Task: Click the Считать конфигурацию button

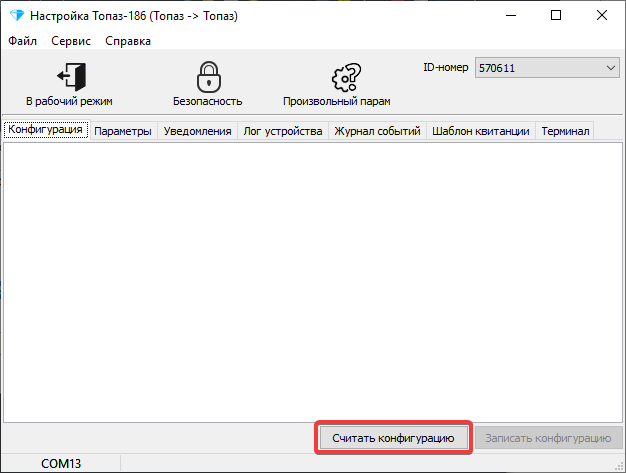Action: click(393, 438)
